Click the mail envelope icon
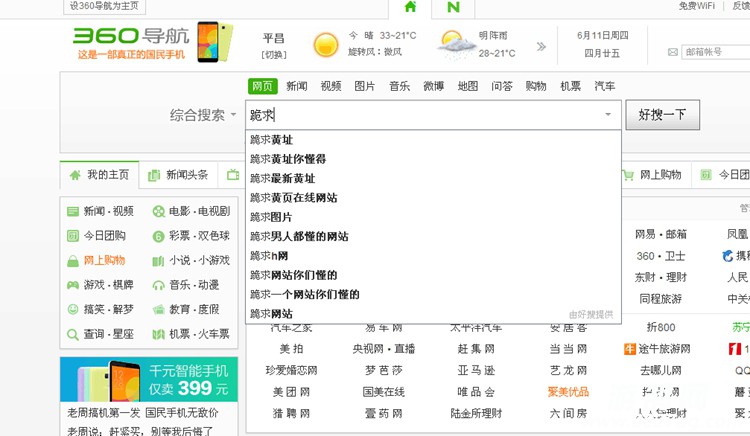 click(673, 52)
